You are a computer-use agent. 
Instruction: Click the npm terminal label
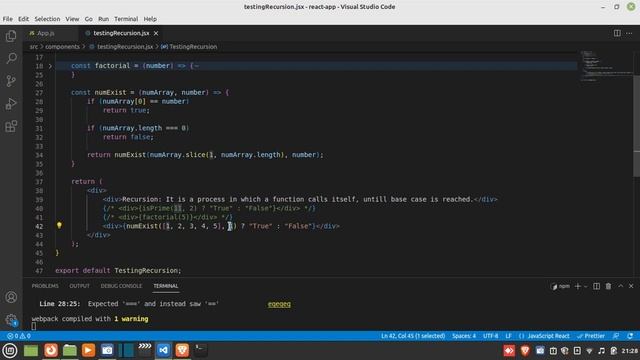click(x=560, y=287)
